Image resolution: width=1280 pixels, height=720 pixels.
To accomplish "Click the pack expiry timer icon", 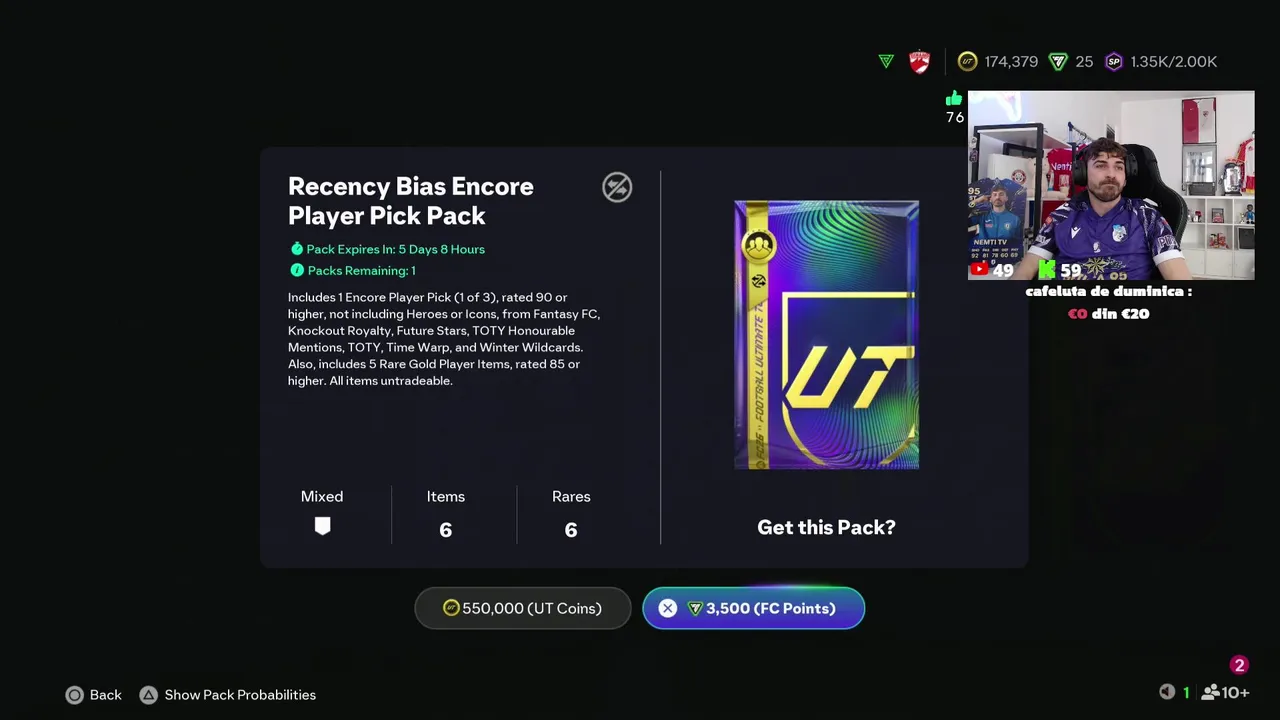I will 296,249.
